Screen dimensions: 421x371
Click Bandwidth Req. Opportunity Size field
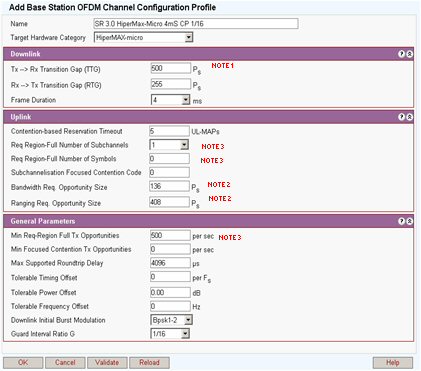pos(169,186)
